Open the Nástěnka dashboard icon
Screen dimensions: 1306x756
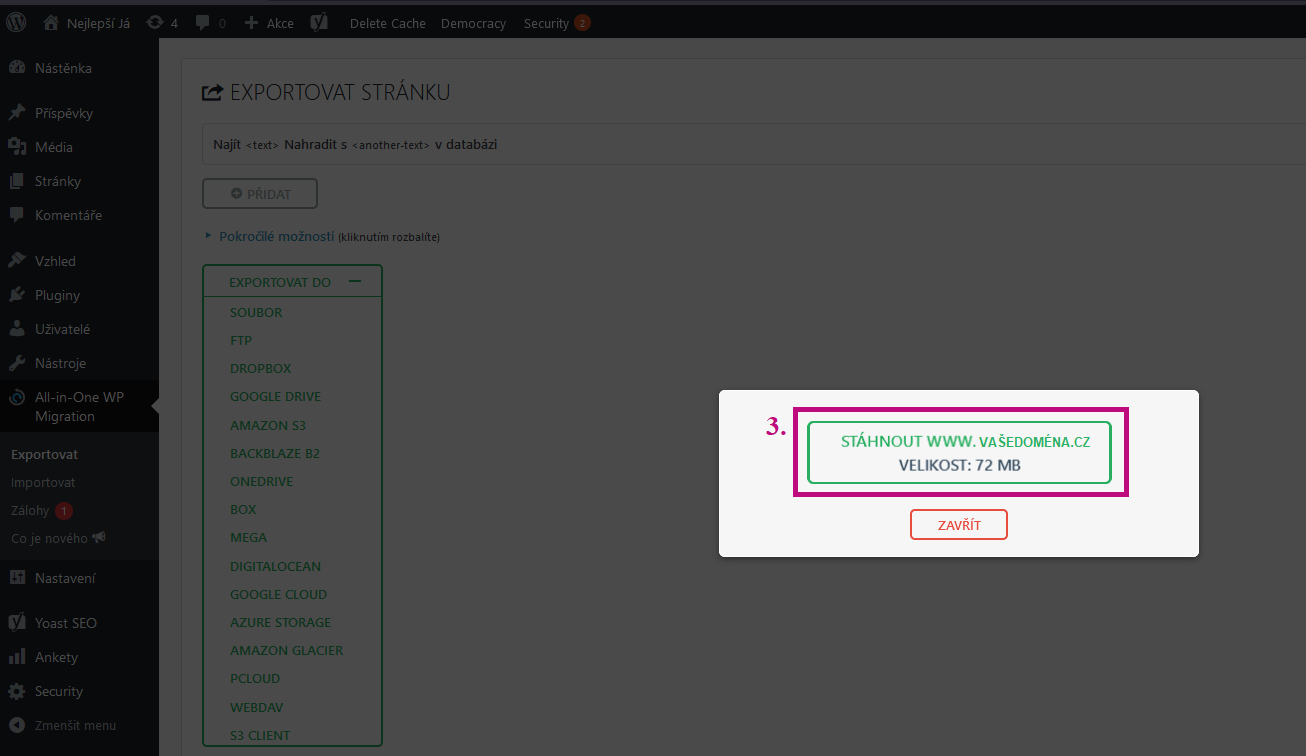pos(17,68)
